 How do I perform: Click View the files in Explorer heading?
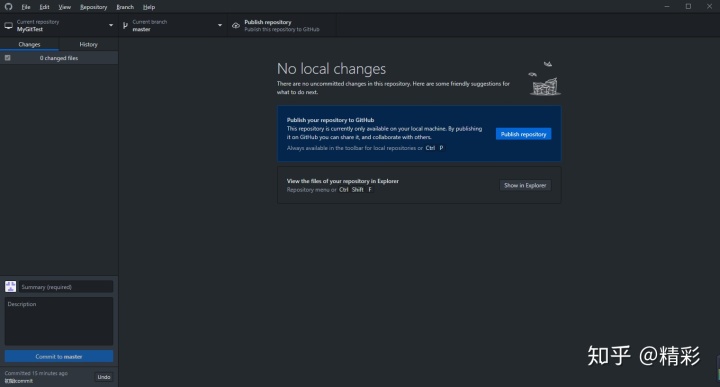click(343, 181)
